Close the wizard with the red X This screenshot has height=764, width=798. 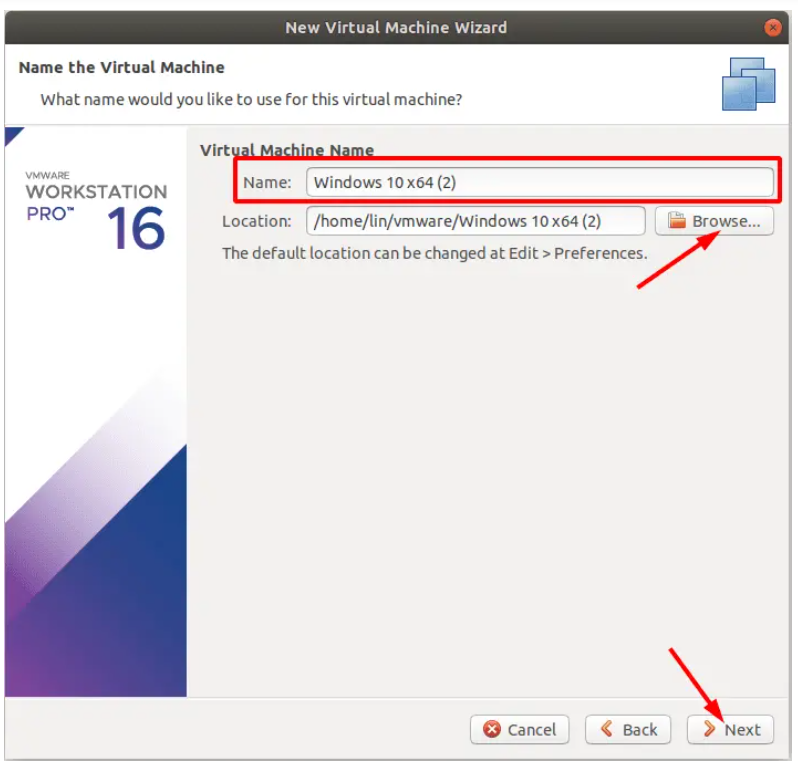pyautogui.click(x=773, y=27)
